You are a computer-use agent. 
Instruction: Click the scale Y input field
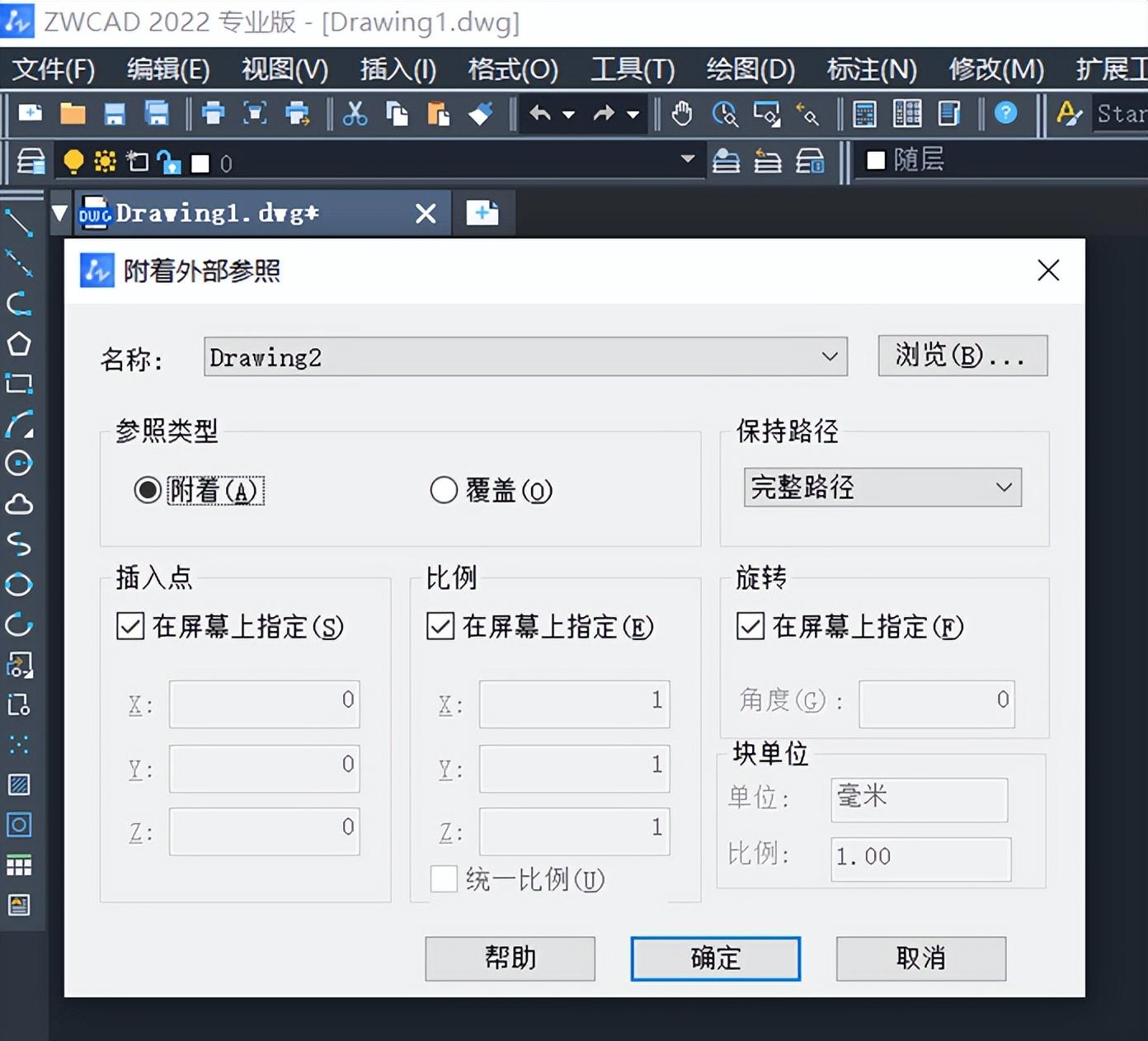pyautogui.click(x=574, y=768)
